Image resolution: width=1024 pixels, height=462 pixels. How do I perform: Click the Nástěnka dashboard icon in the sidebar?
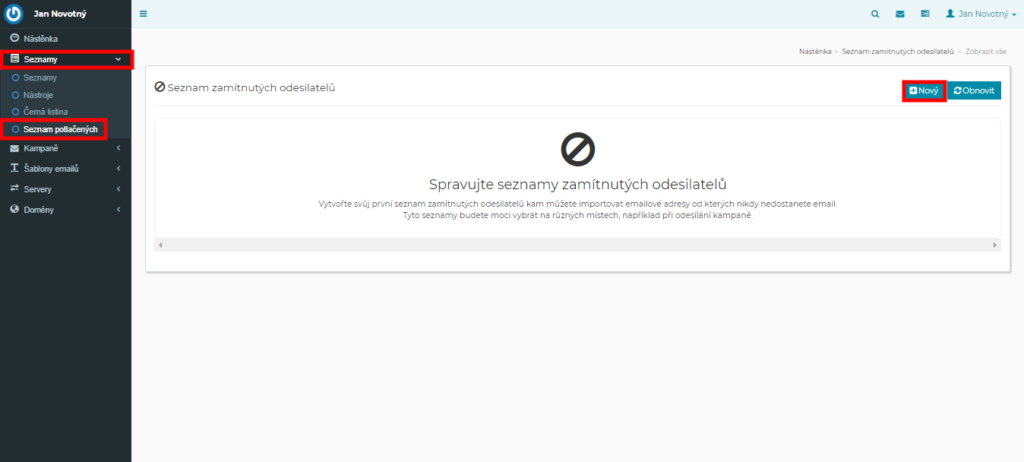pos(14,38)
